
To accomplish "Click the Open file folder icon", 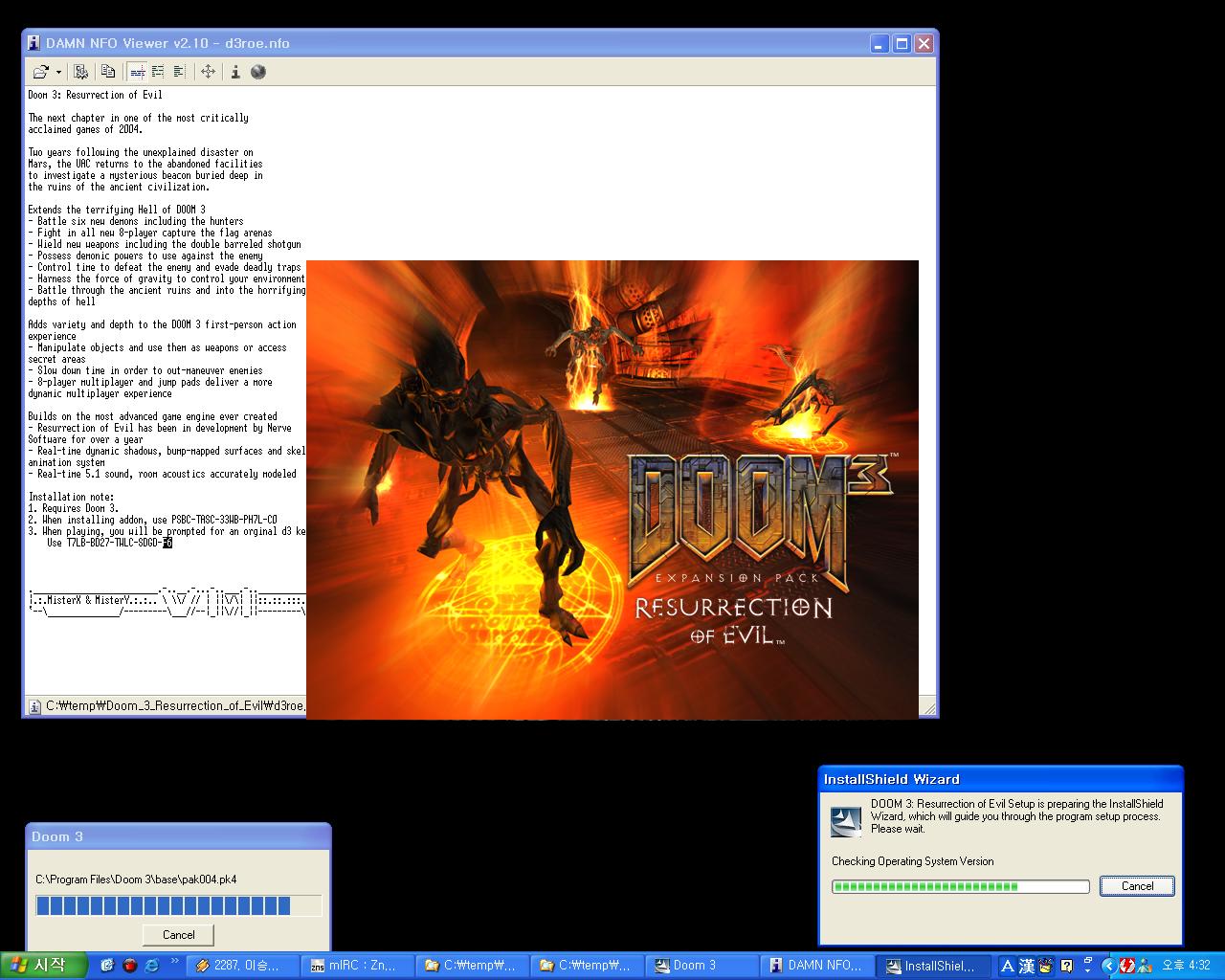I will coord(40,72).
